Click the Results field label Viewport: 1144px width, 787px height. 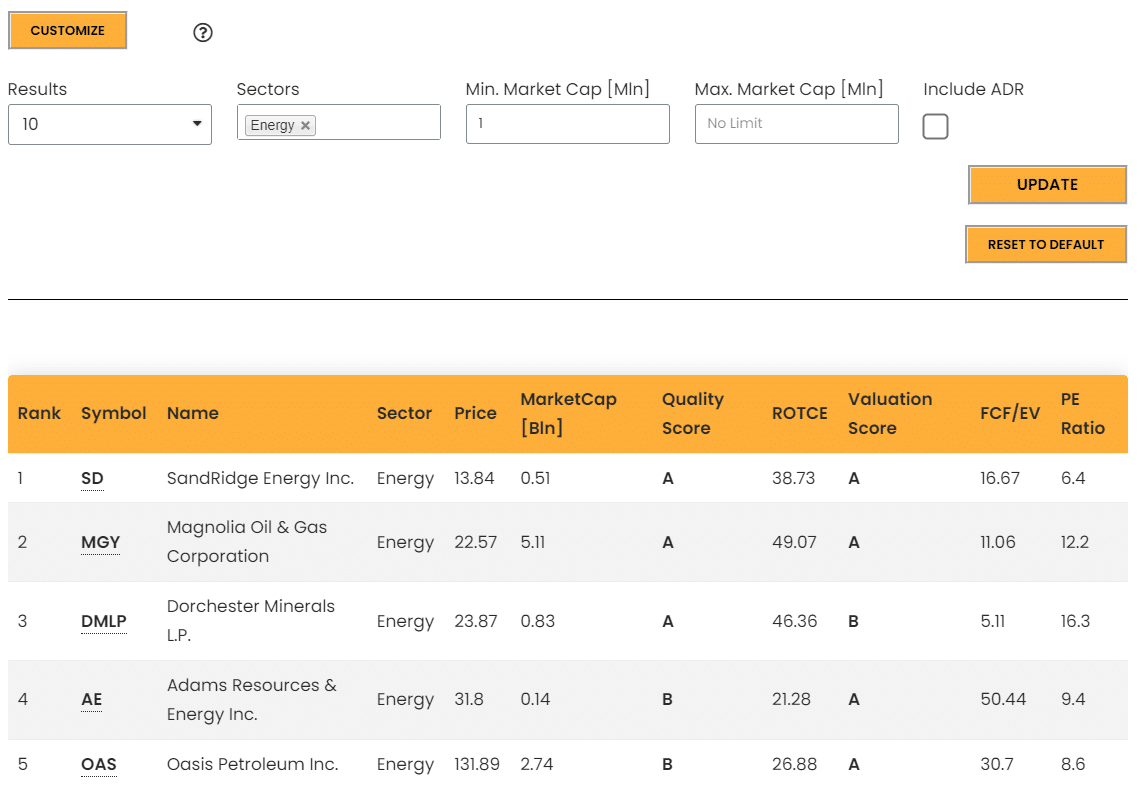coord(37,89)
